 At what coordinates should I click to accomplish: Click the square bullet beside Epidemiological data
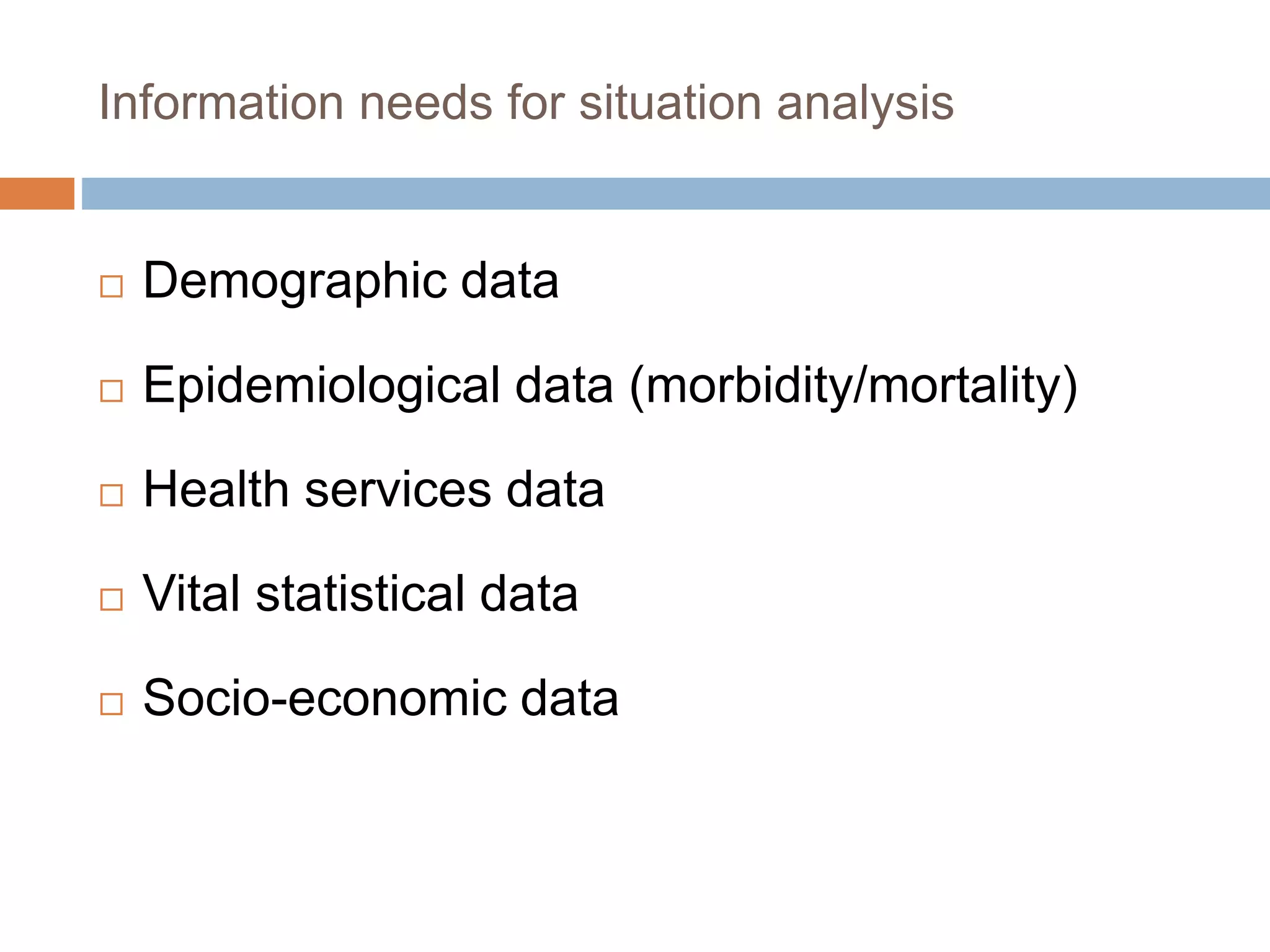click(111, 391)
